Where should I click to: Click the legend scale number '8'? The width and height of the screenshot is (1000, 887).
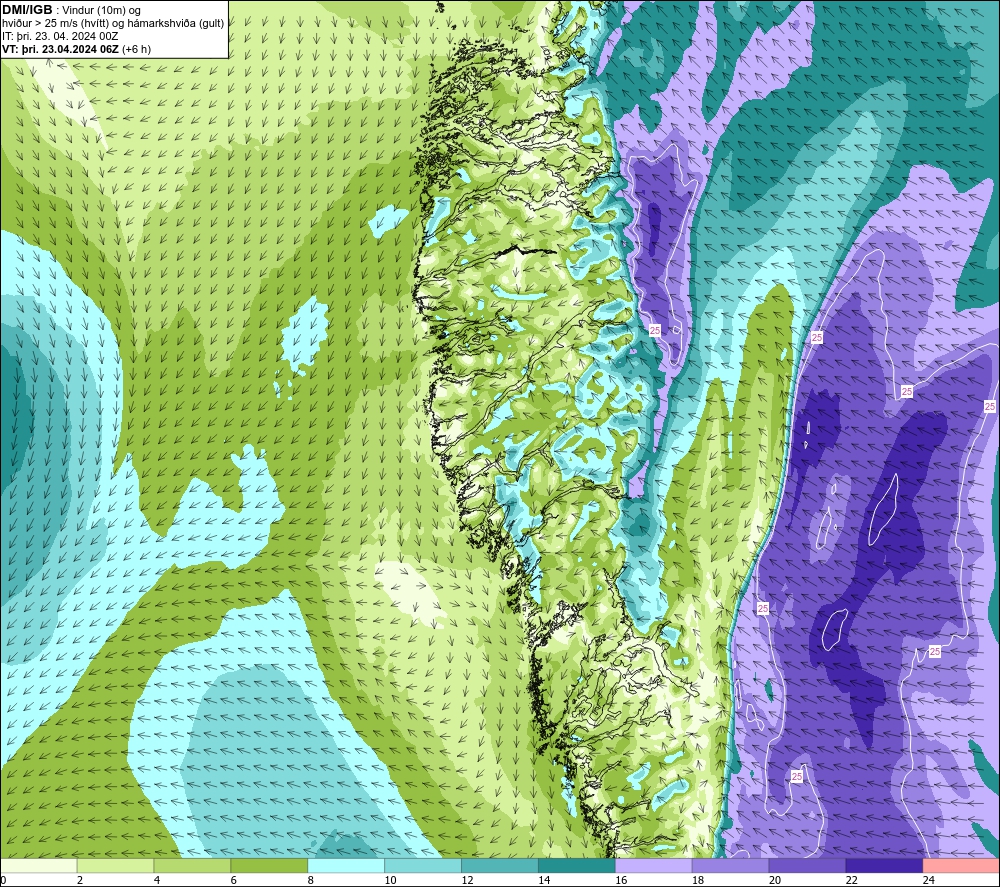[x=311, y=880]
